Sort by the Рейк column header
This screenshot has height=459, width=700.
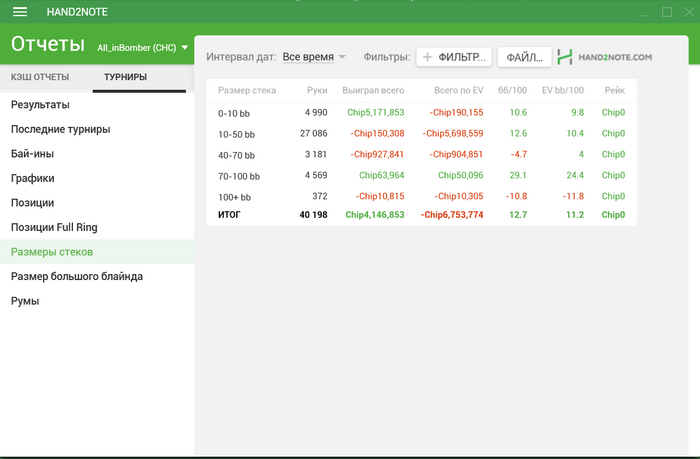coord(615,90)
